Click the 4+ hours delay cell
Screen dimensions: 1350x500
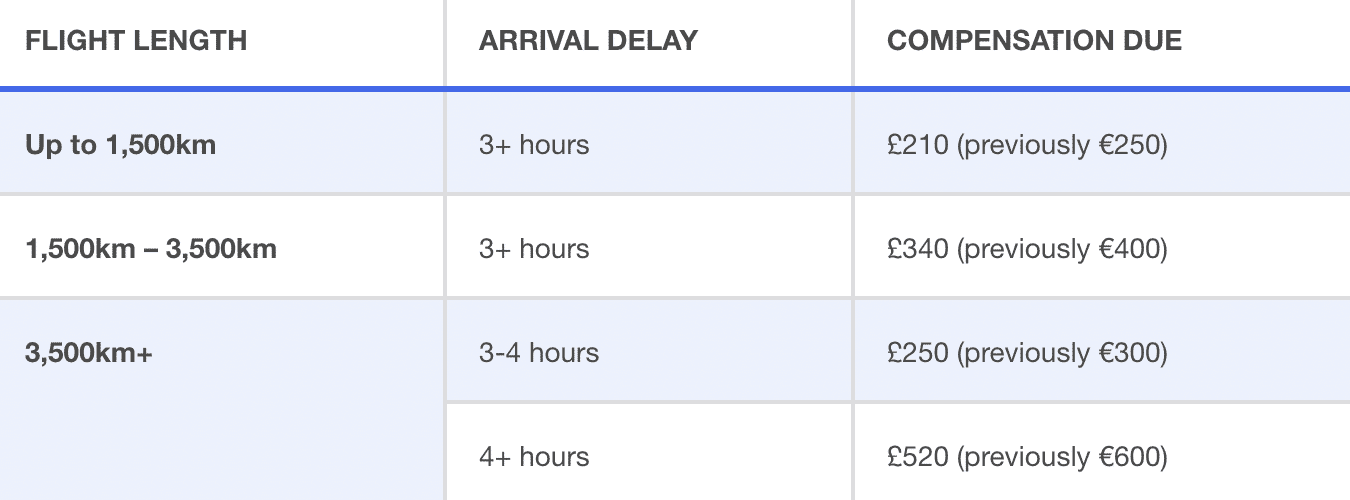coord(649,453)
